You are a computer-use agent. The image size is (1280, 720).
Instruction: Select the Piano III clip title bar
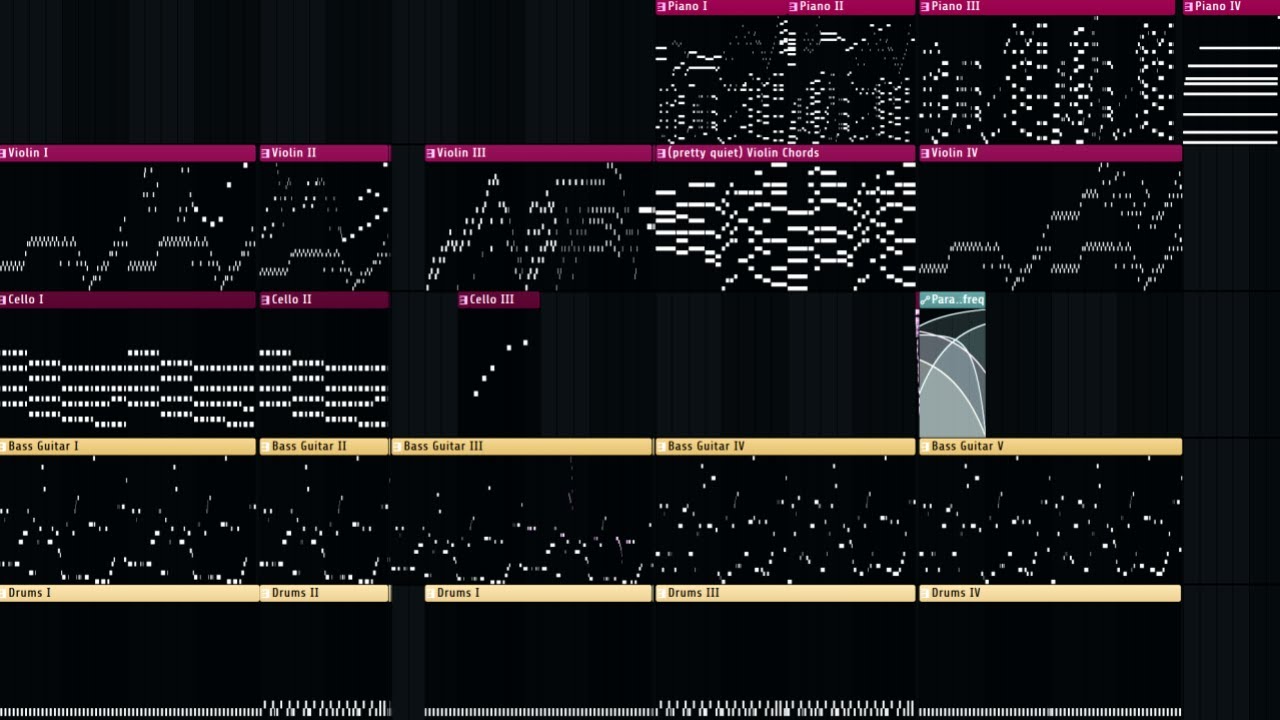click(x=1047, y=7)
